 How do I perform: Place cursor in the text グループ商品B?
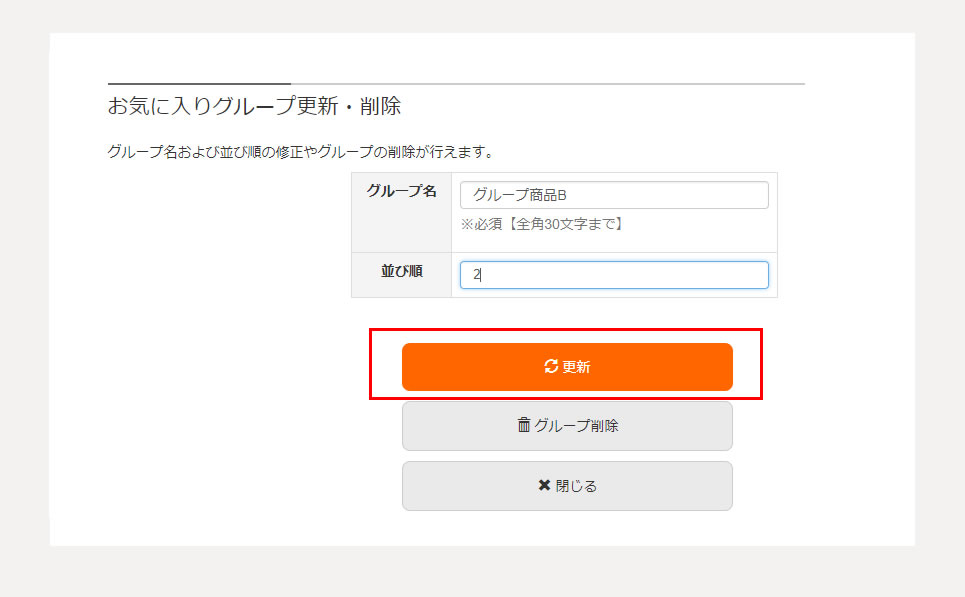[x=519, y=195]
